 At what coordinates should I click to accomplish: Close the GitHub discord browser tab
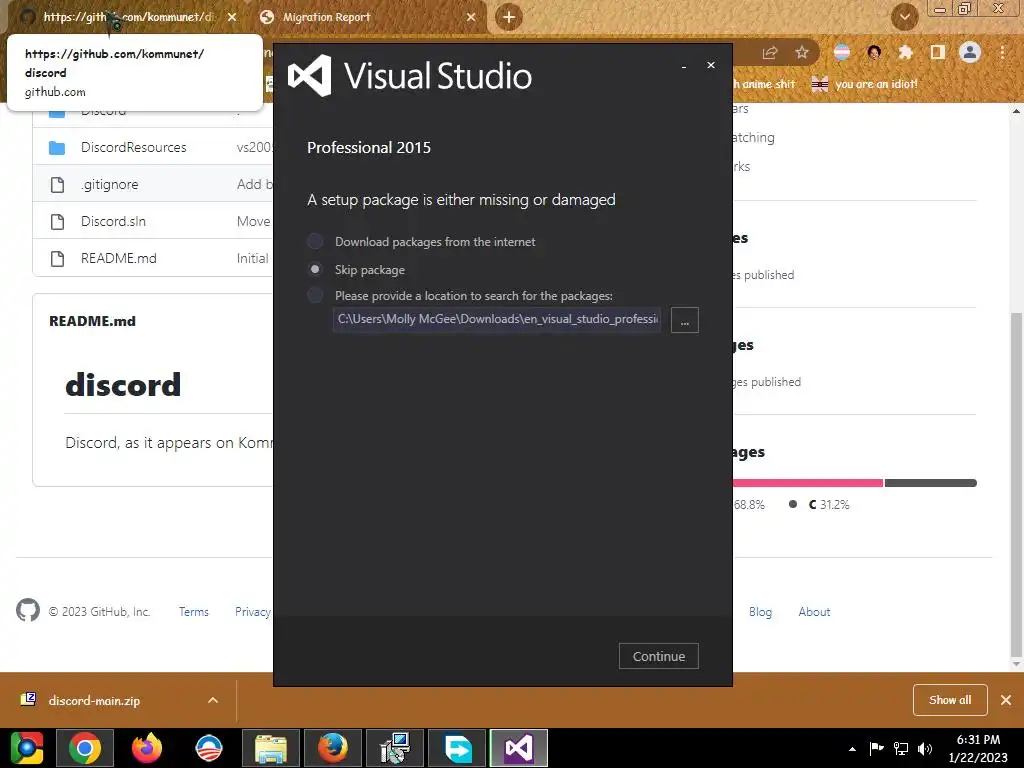[x=232, y=17]
